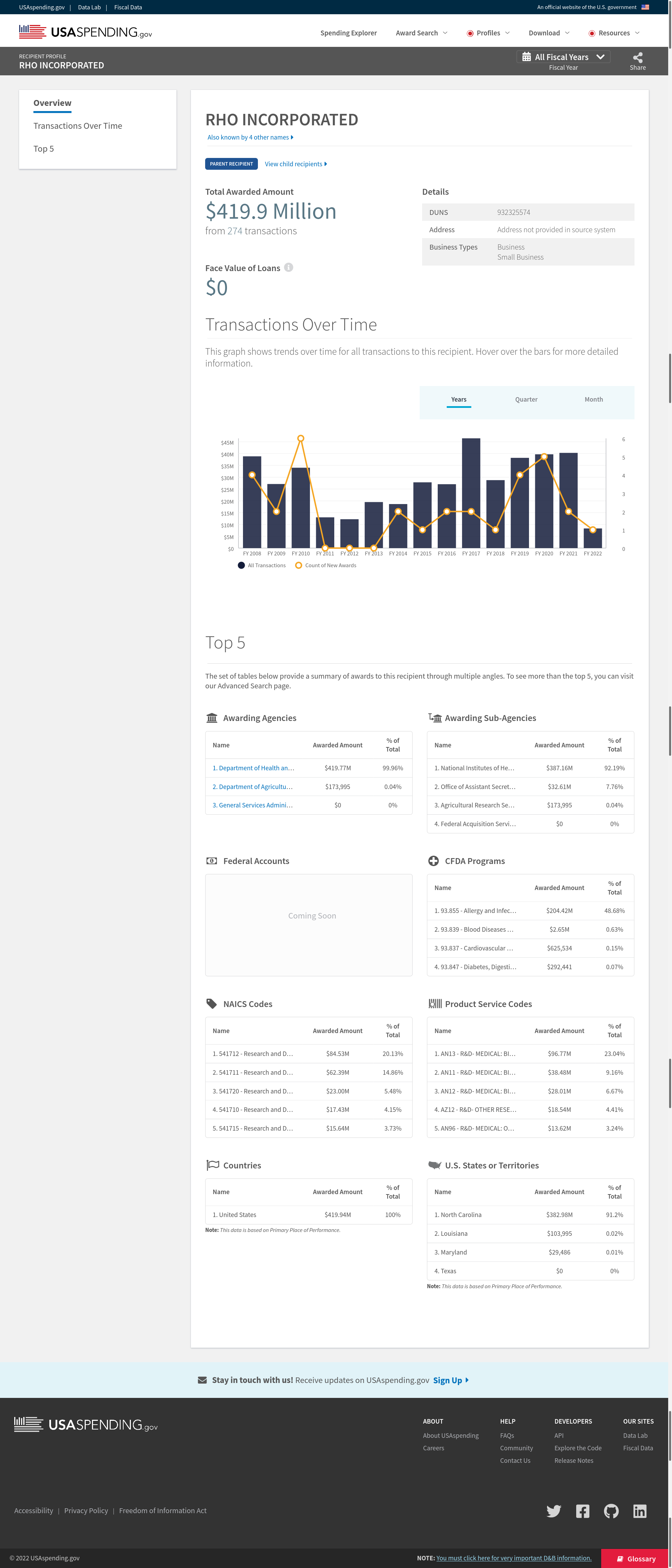Open the All Fiscal Years dropdown

(x=563, y=57)
